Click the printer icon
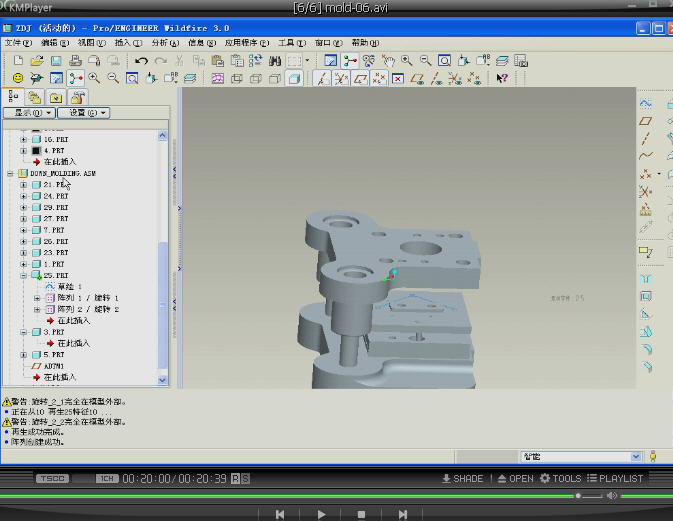The image size is (673, 521). coord(76,61)
